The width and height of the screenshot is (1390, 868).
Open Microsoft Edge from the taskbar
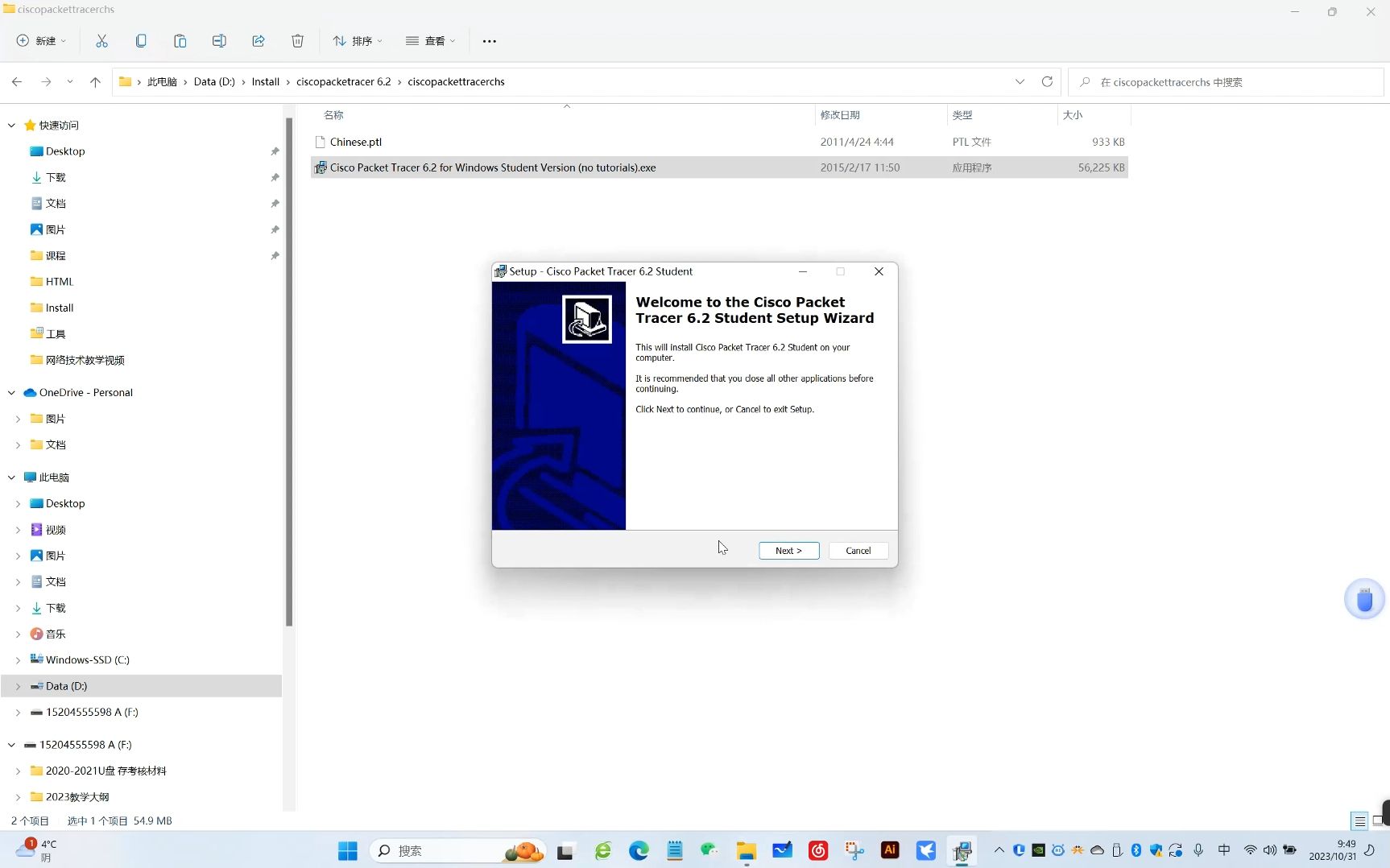pos(639,851)
